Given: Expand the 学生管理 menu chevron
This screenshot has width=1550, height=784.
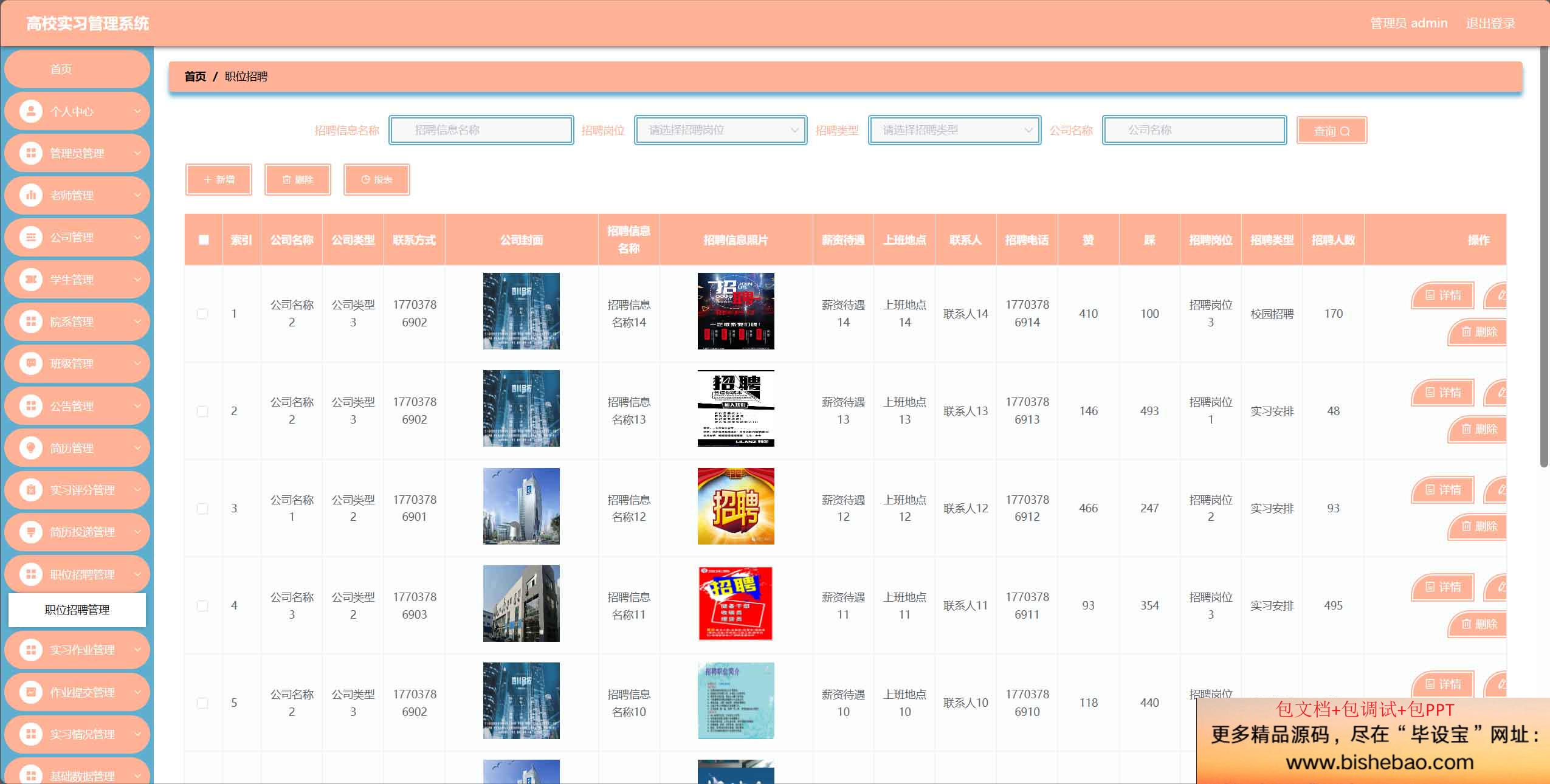Looking at the screenshot, I should [137, 280].
